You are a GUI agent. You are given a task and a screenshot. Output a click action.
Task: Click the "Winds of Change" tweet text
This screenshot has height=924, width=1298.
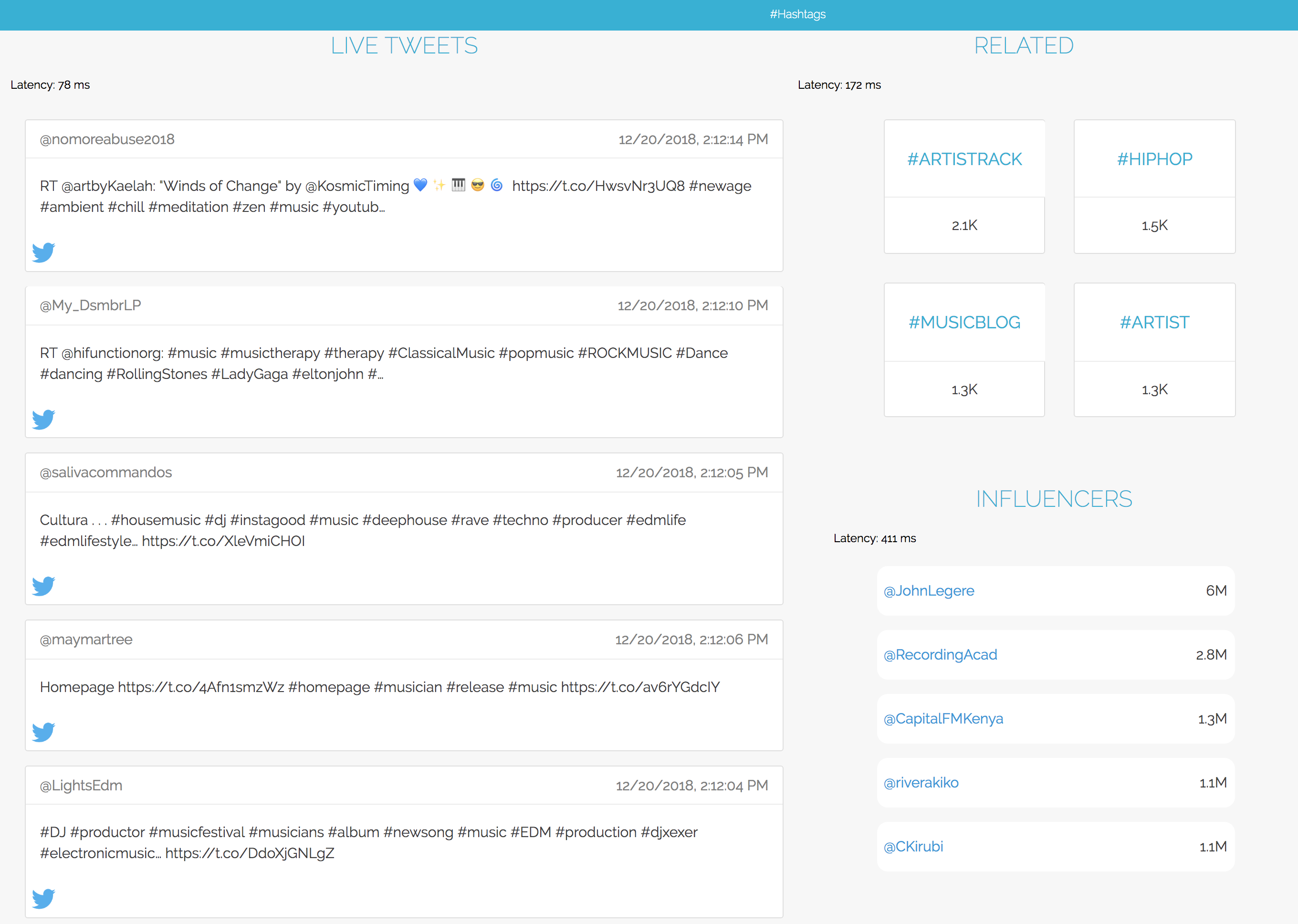click(395, 196)
